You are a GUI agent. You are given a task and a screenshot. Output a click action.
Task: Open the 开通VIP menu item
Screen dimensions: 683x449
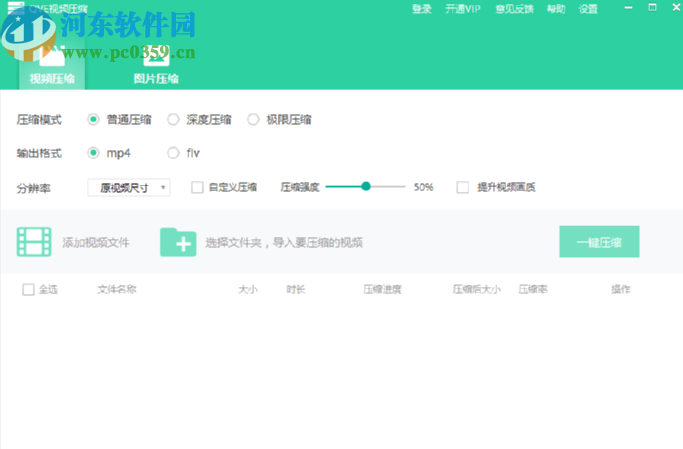click(463, 9)
